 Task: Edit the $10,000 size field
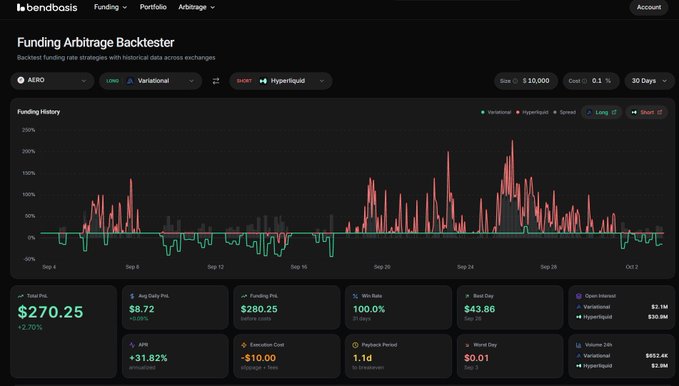coord(536,81)
